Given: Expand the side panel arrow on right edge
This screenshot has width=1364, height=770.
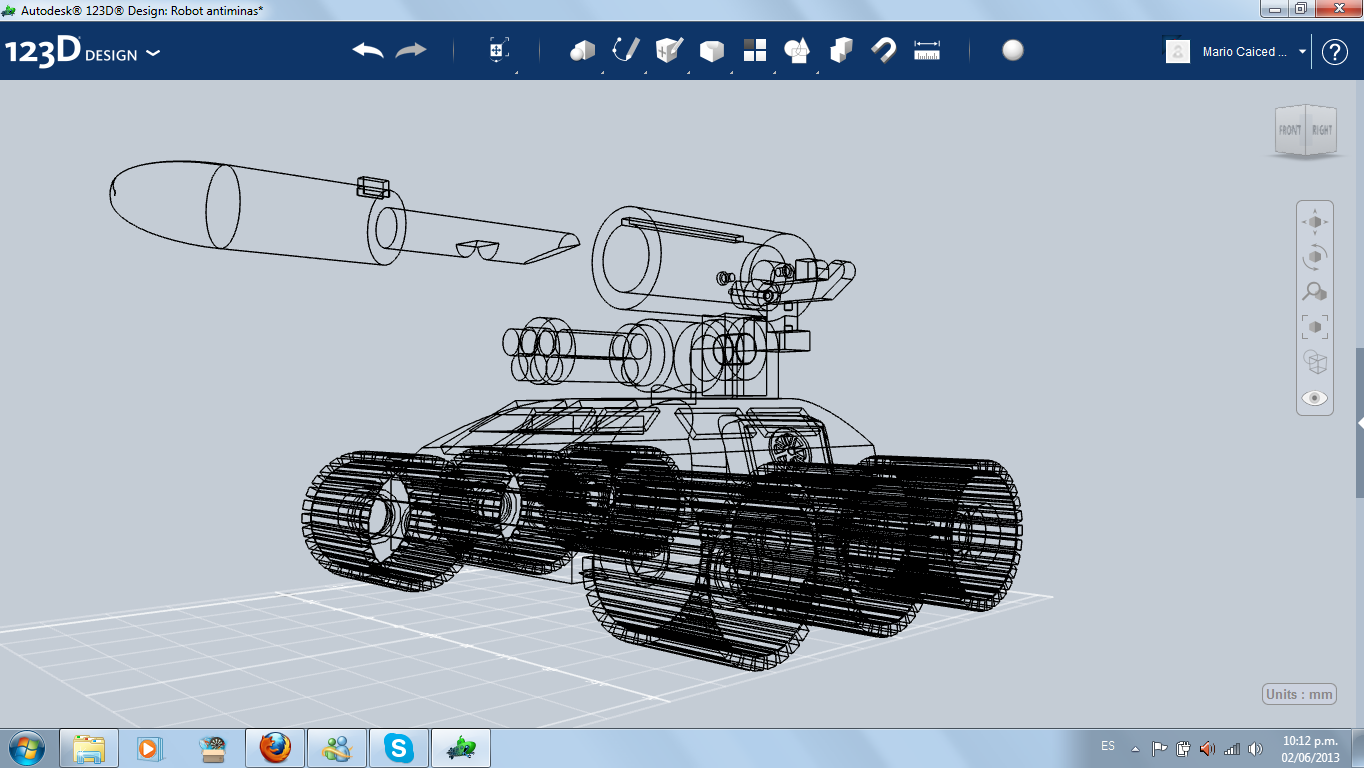Looking at the screenshot, I should (1360, 423).
